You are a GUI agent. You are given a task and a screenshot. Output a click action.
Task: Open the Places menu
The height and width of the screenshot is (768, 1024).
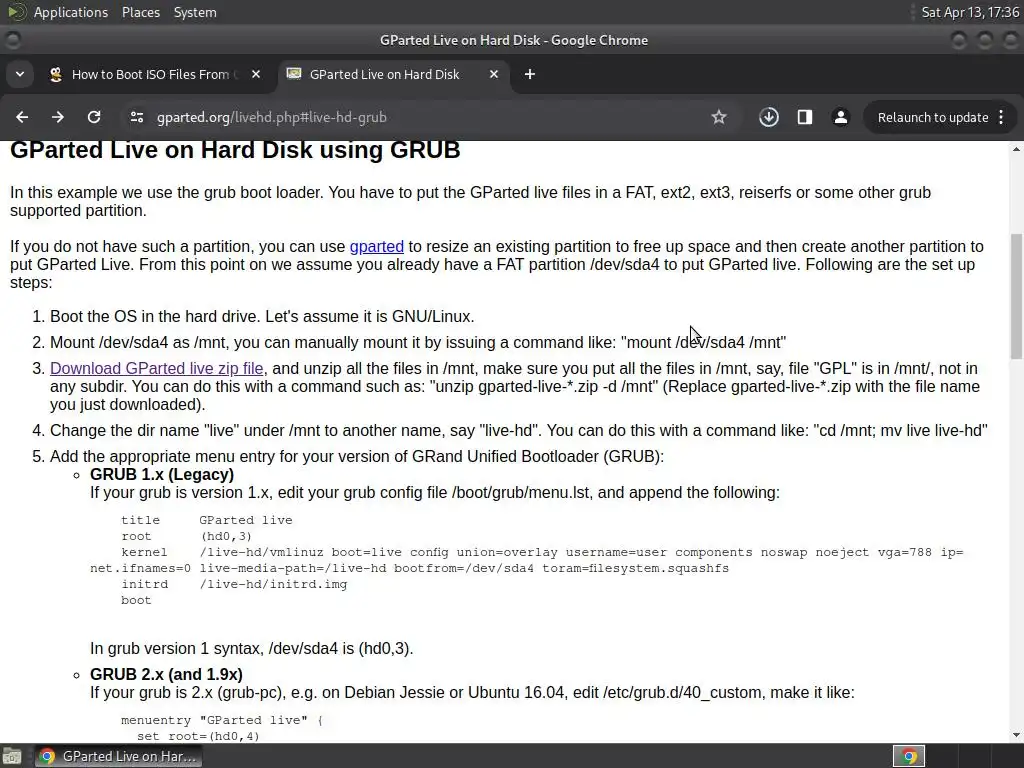pyautogui.click(x=141, y=12)
